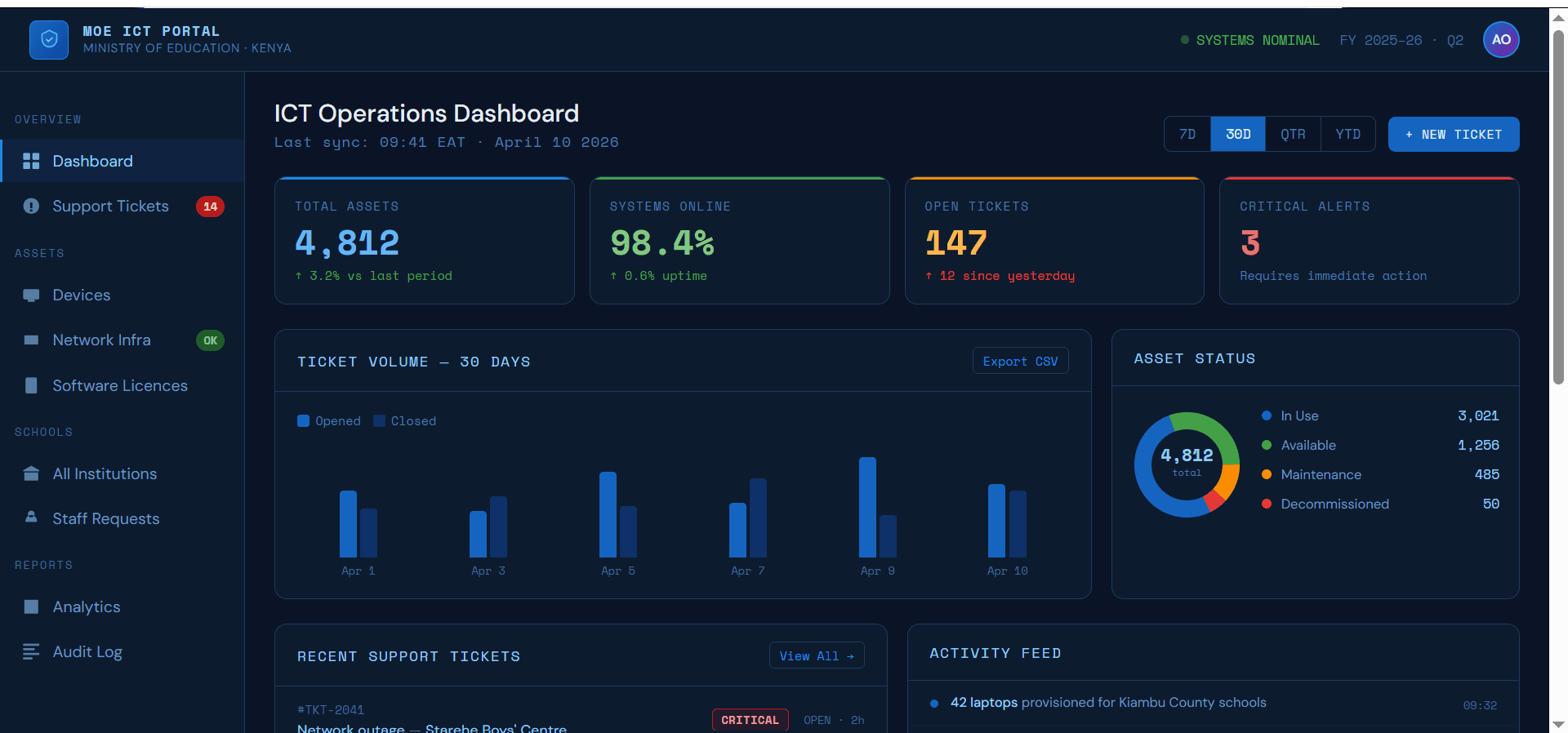Viewport: 1568px width, 733px height.
Task: Switch time range to QTR
Action: click(x=1292, y=135)
